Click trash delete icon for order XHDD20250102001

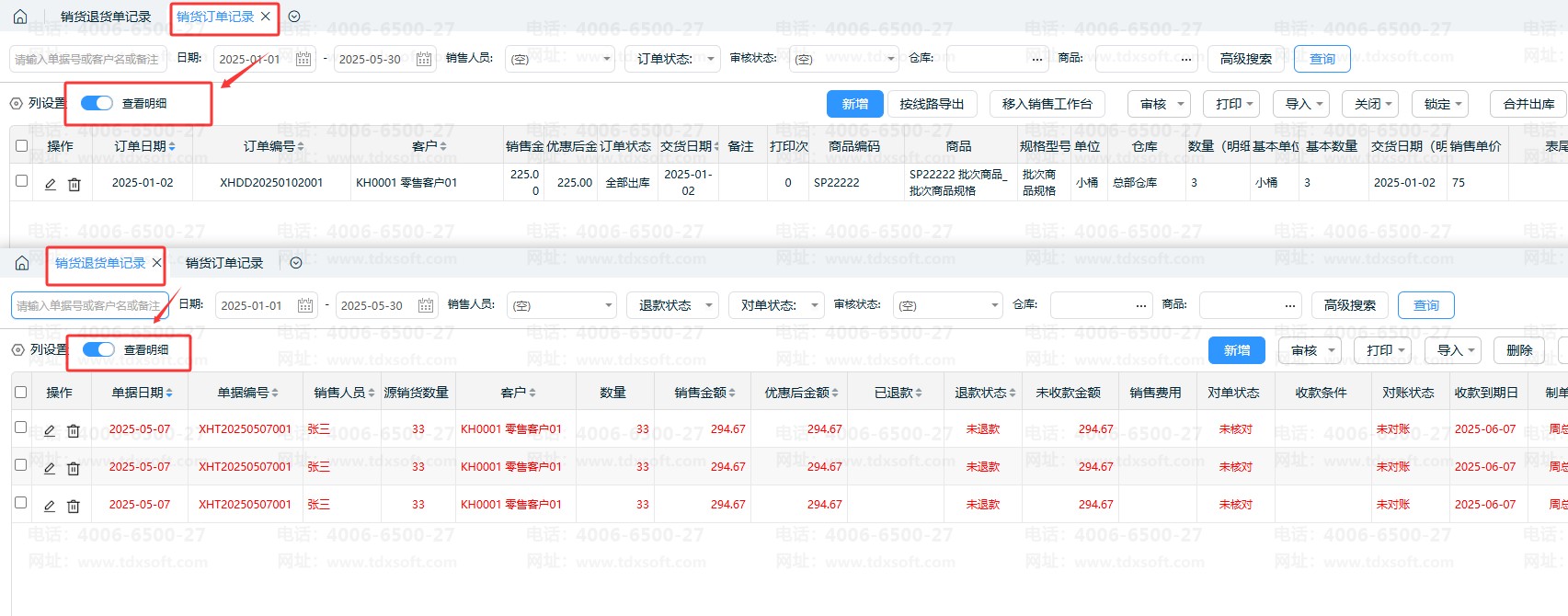pyautogui.click(x=74, y=184)
